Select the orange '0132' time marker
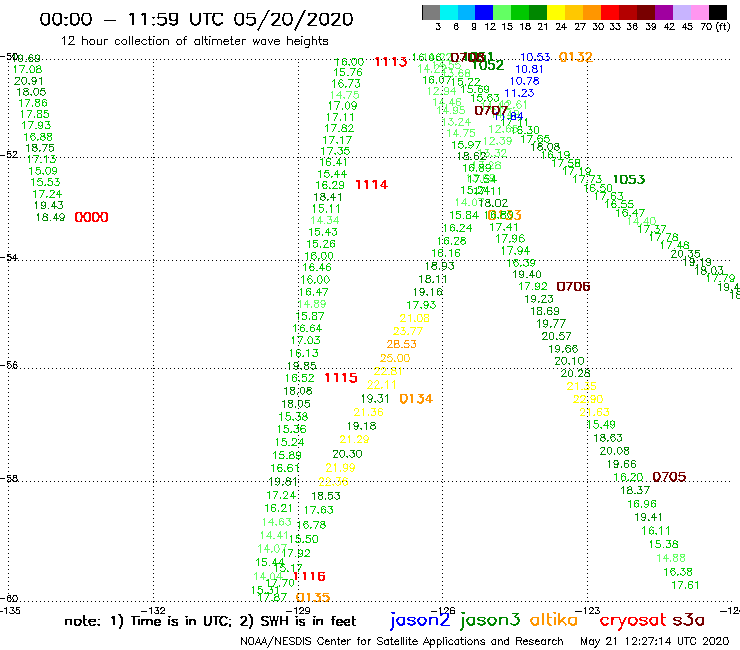740x650 pixels. click(576, 57)
